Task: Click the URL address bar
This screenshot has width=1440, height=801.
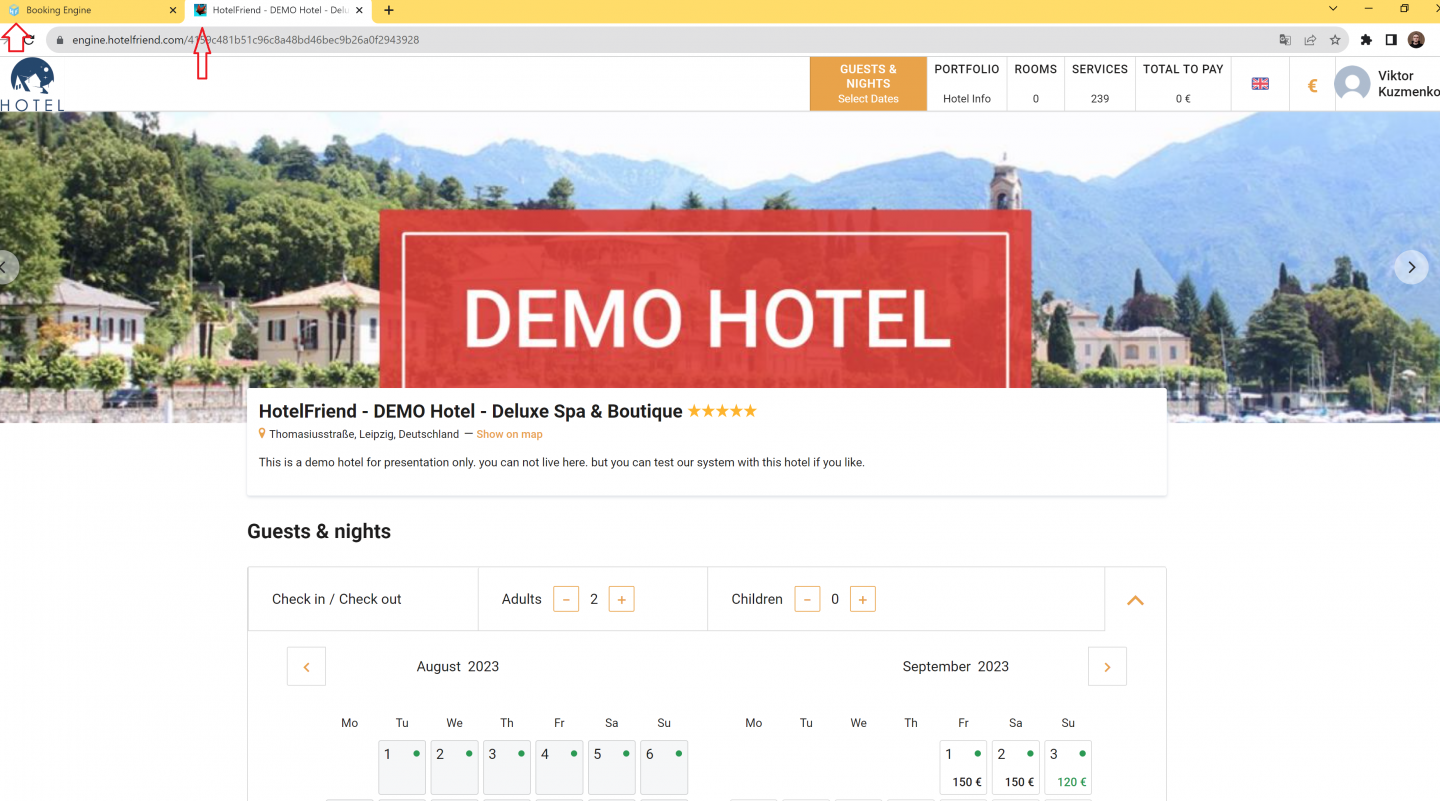Action: 660,40
